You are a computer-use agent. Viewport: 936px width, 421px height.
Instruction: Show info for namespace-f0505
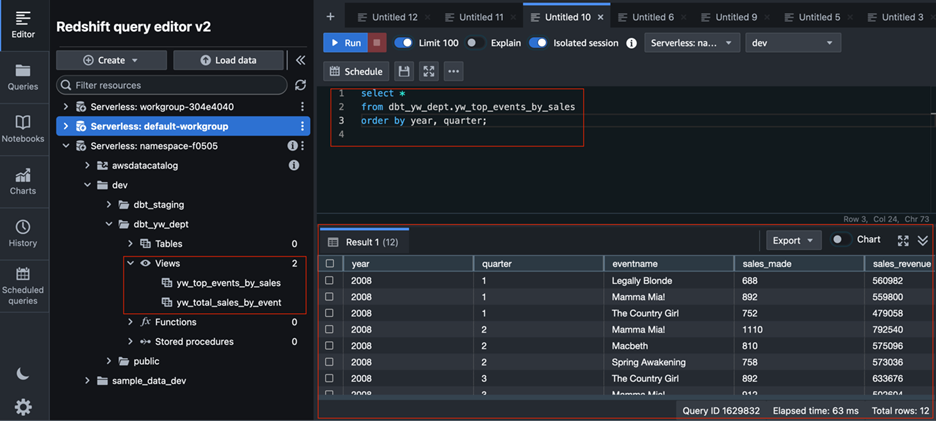(x=292, y=146)
